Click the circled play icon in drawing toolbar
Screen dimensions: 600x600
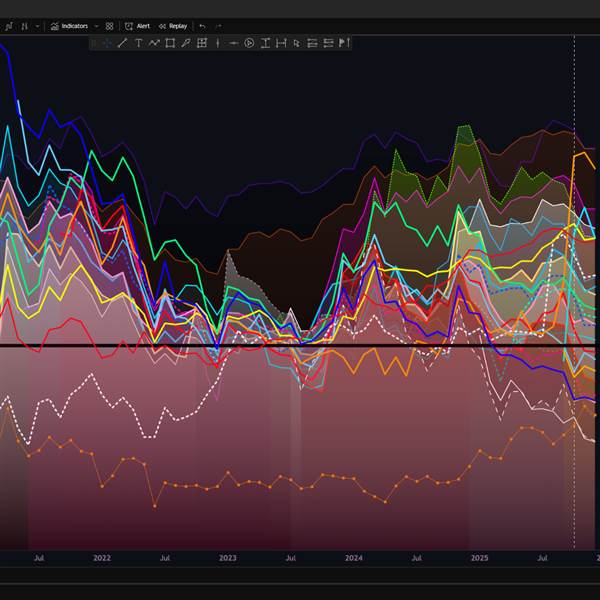click(250, 43)
